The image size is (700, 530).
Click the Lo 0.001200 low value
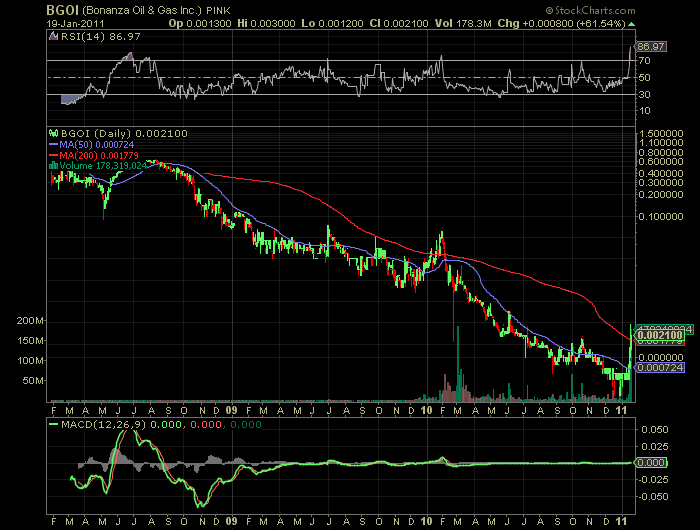point(332,24)
